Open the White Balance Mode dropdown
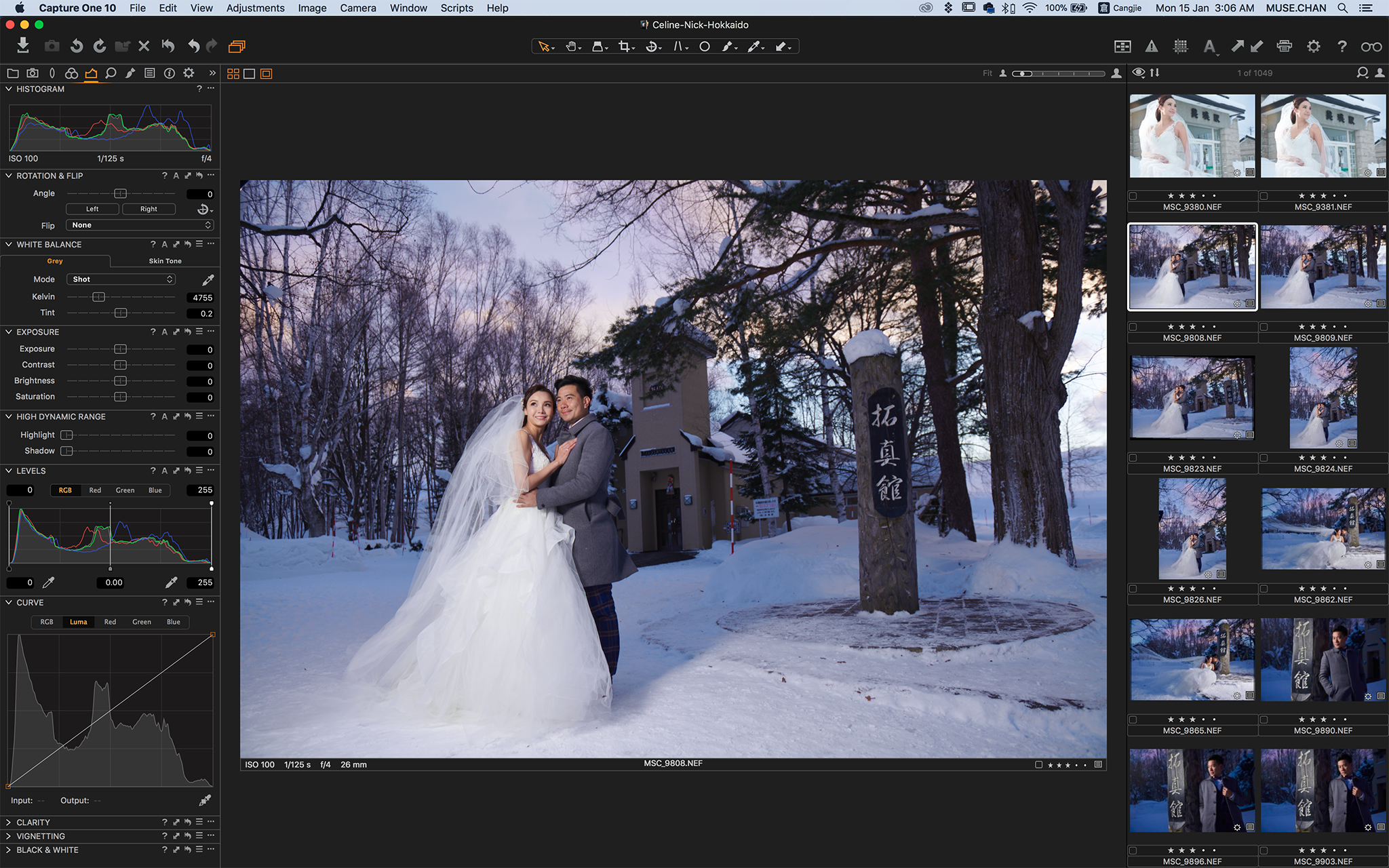The width and height of the screenshot is (1389, 868). [x=121, y=279]
